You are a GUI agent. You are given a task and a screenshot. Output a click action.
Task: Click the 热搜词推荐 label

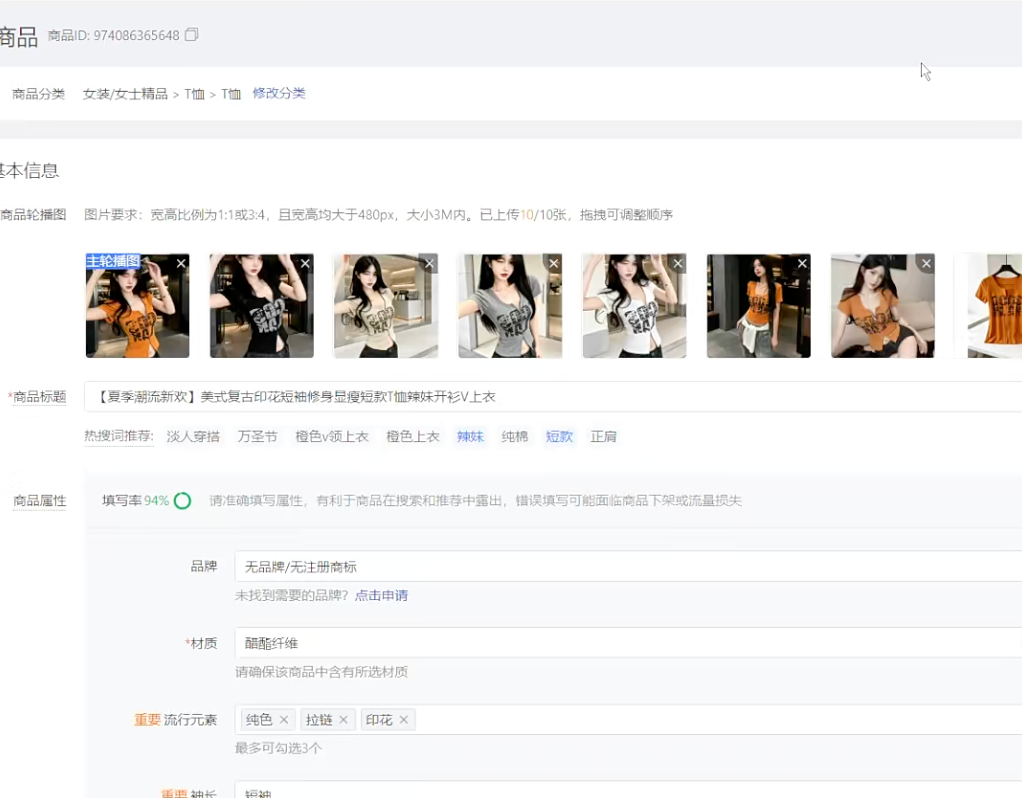(119, 436)
